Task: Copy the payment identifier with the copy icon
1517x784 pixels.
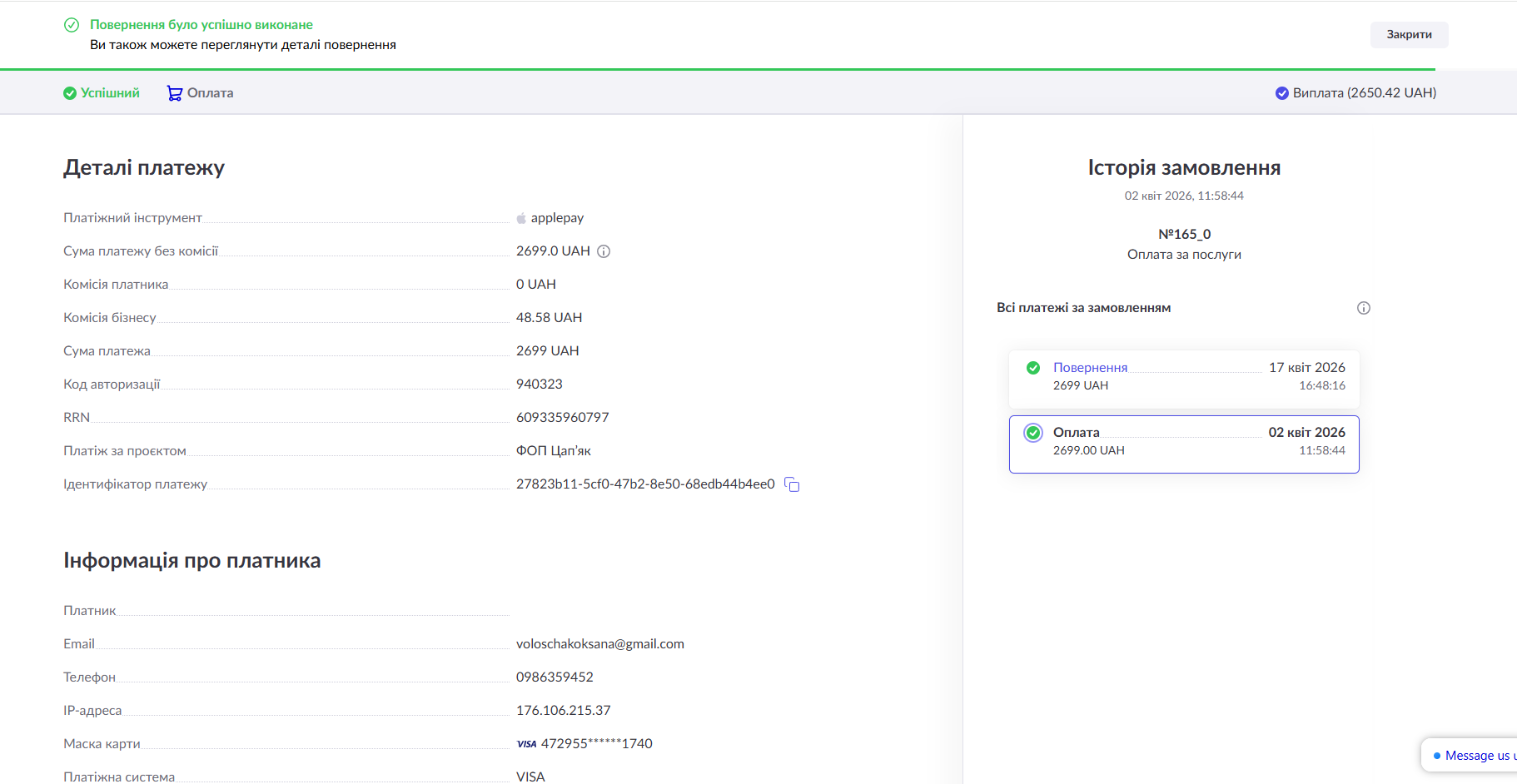Action: [x=792, y=484]
